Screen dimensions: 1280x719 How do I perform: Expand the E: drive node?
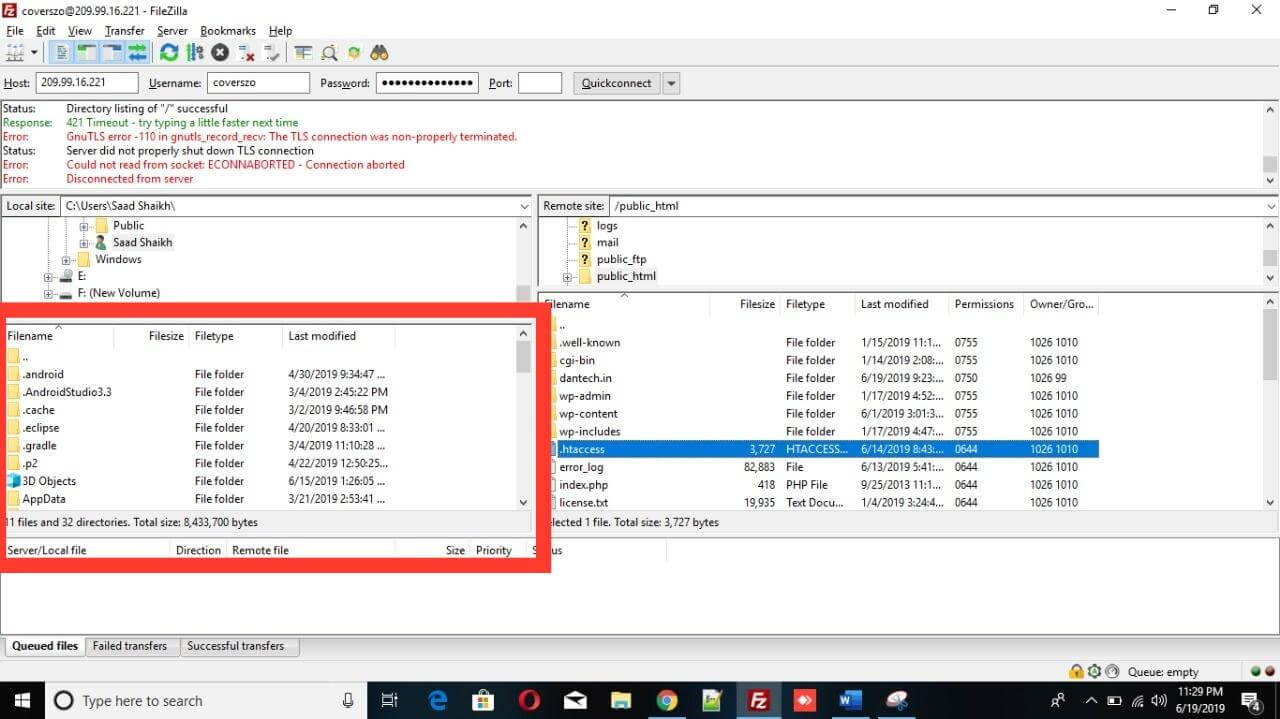coord(48,276)
